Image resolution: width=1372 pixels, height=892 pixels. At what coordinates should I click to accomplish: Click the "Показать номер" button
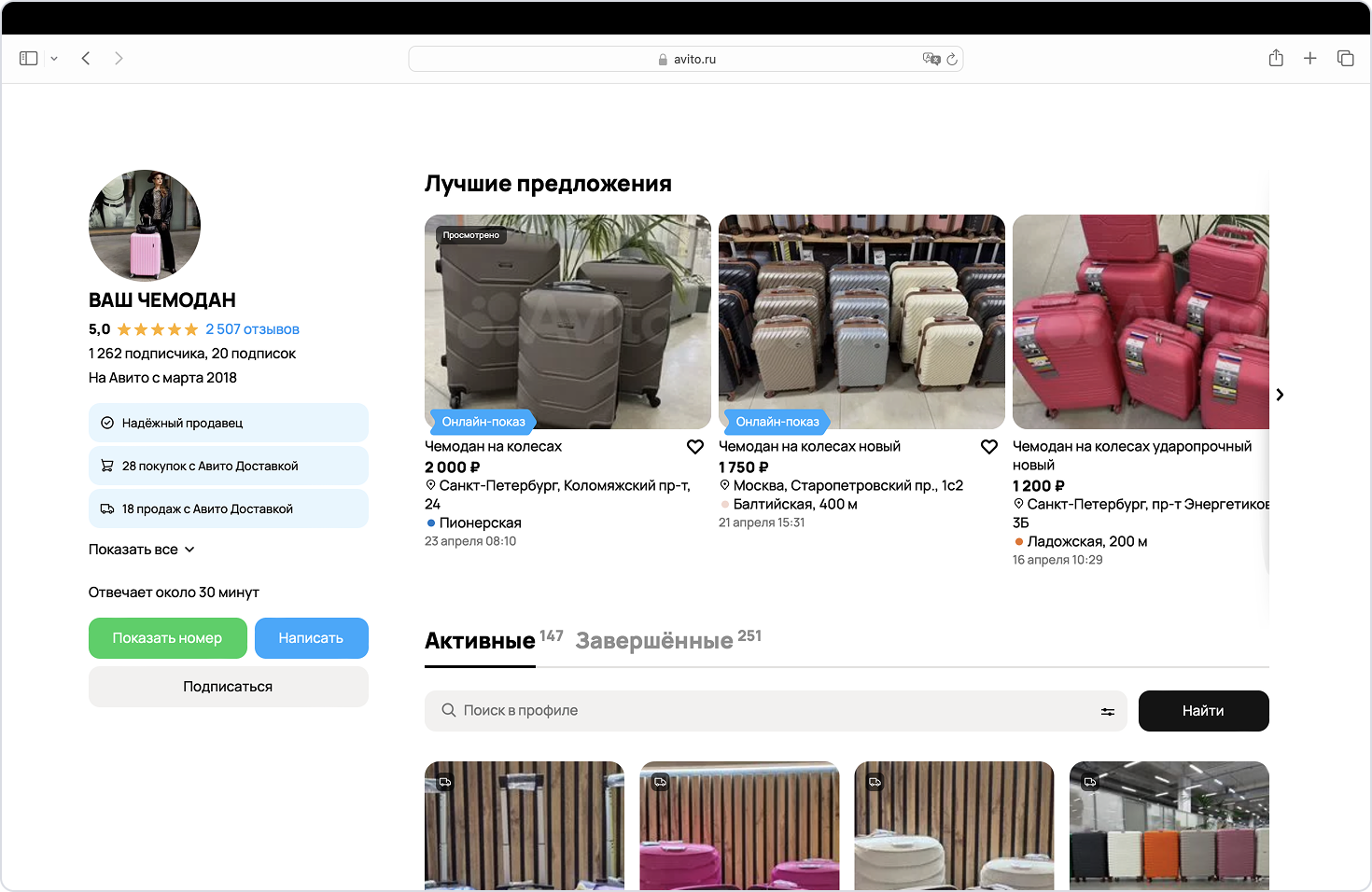[x=168, y=638]
